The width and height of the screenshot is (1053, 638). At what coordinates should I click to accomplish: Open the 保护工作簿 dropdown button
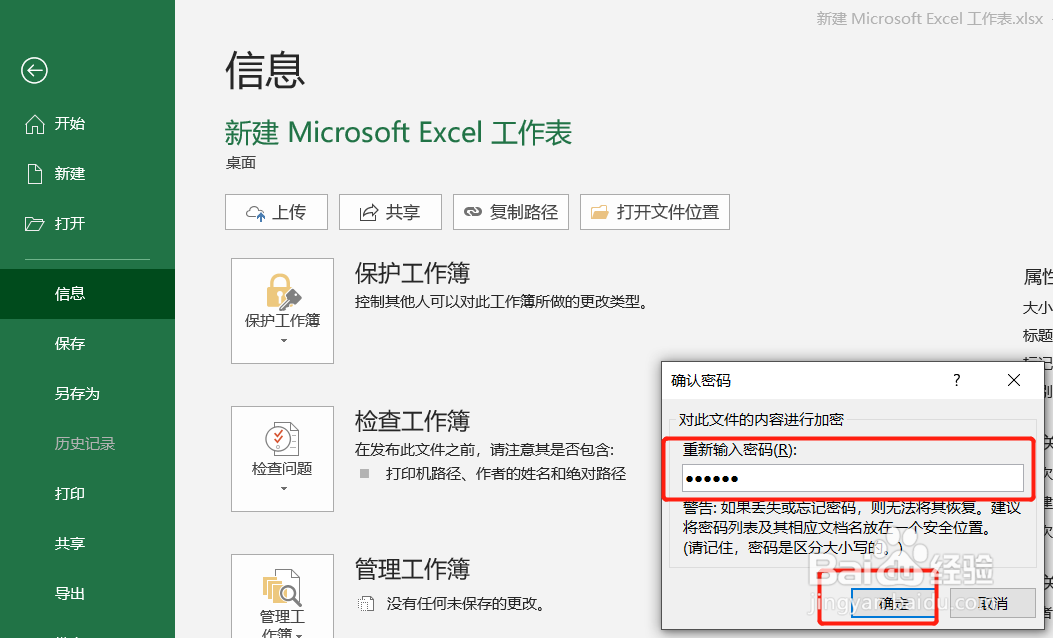[282, 311]
